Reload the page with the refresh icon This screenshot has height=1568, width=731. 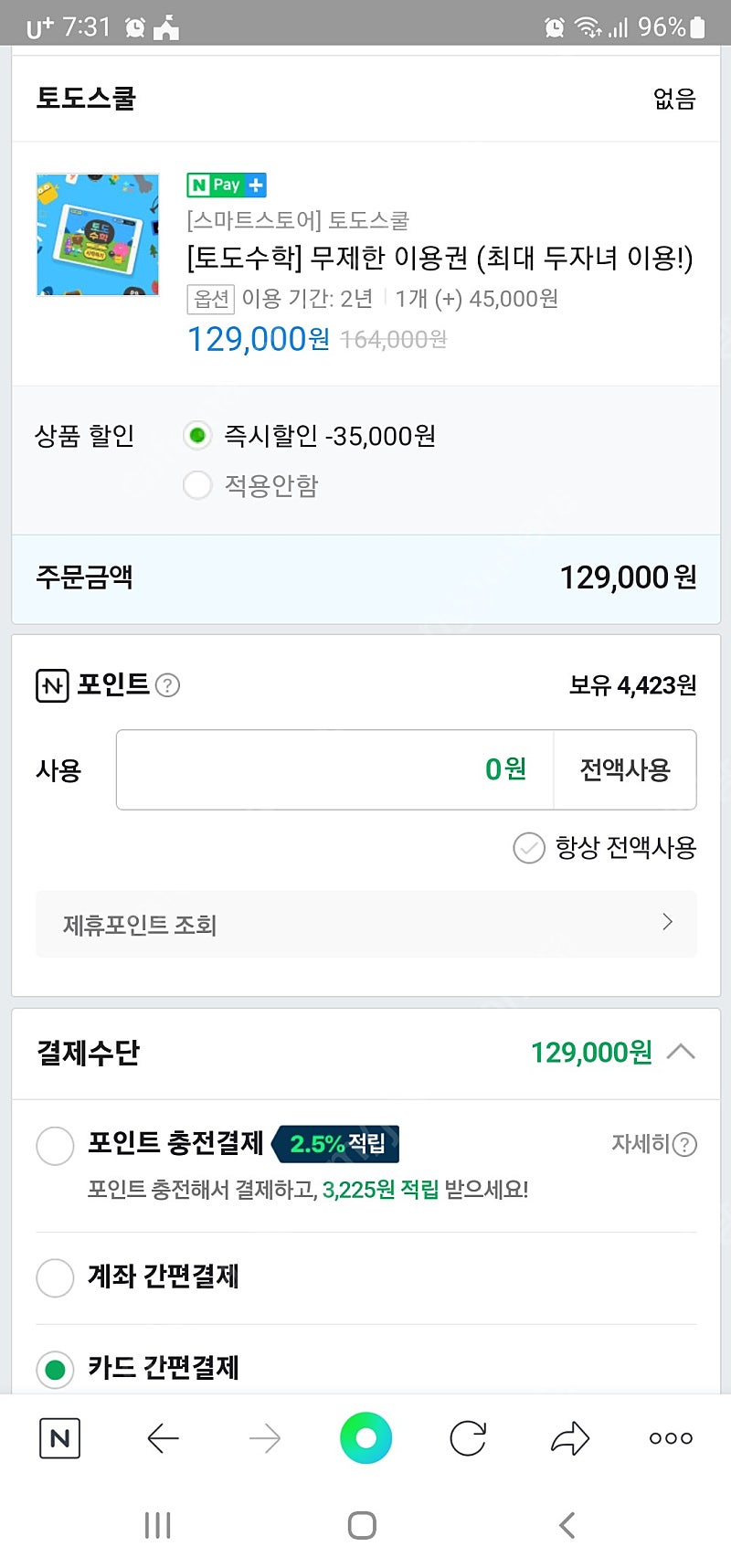pyautogui.click(x=468, y=1438)
